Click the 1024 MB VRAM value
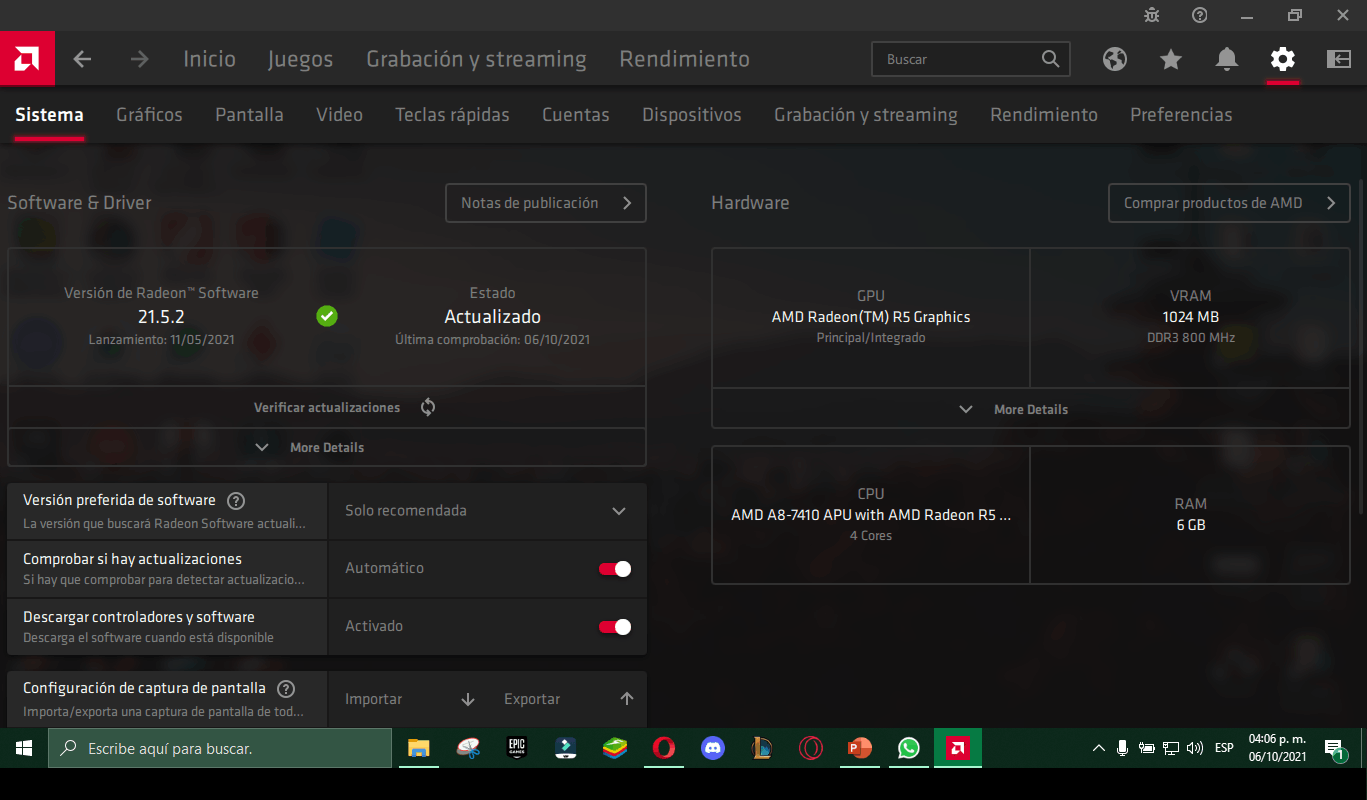 pos(1190,317)
